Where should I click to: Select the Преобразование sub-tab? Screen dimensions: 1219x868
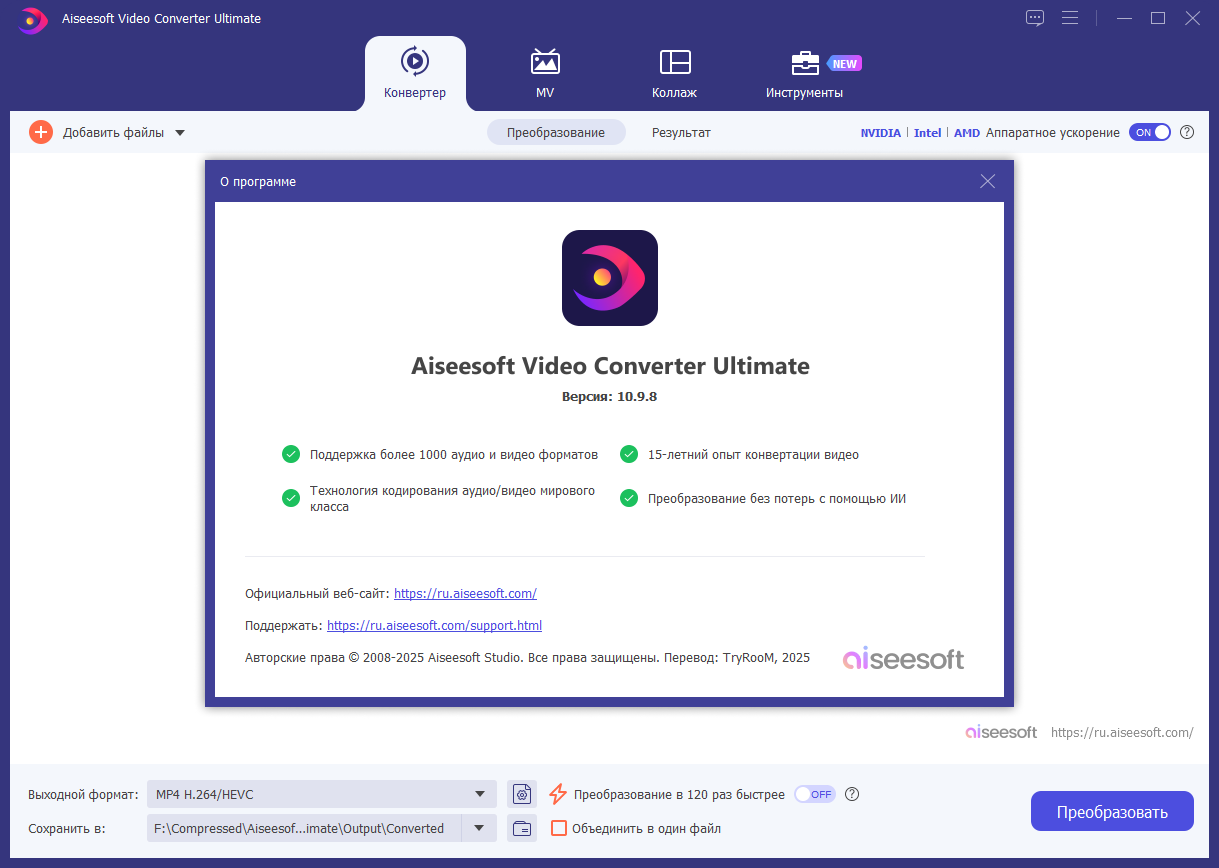tap(556, 132)
